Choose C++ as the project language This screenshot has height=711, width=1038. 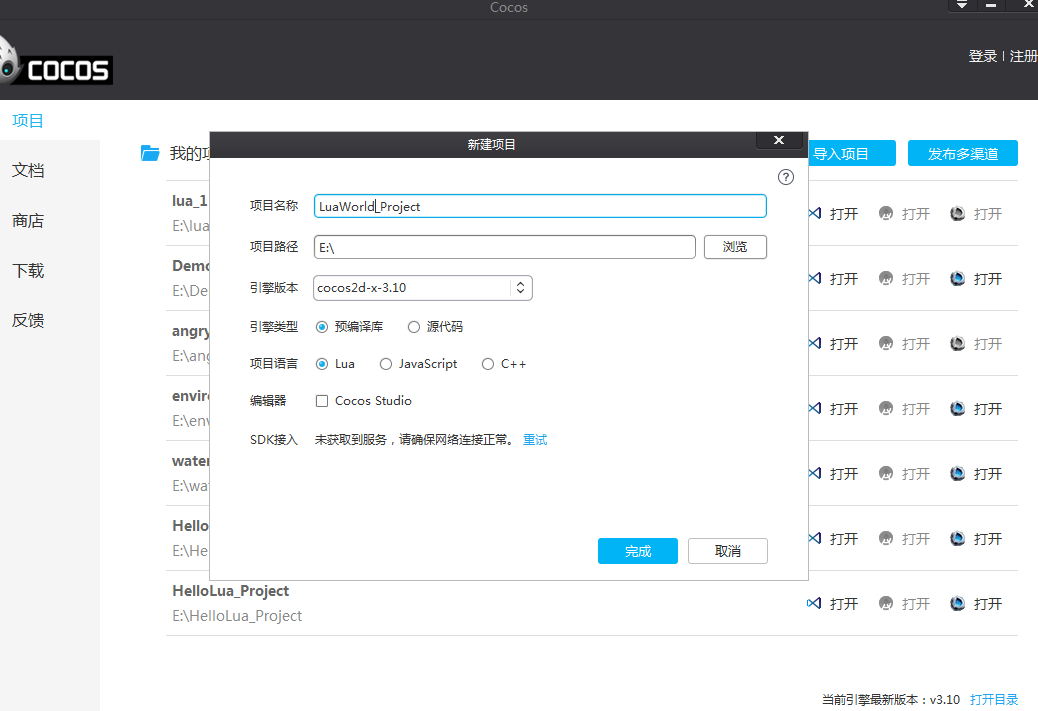[488, 364]
